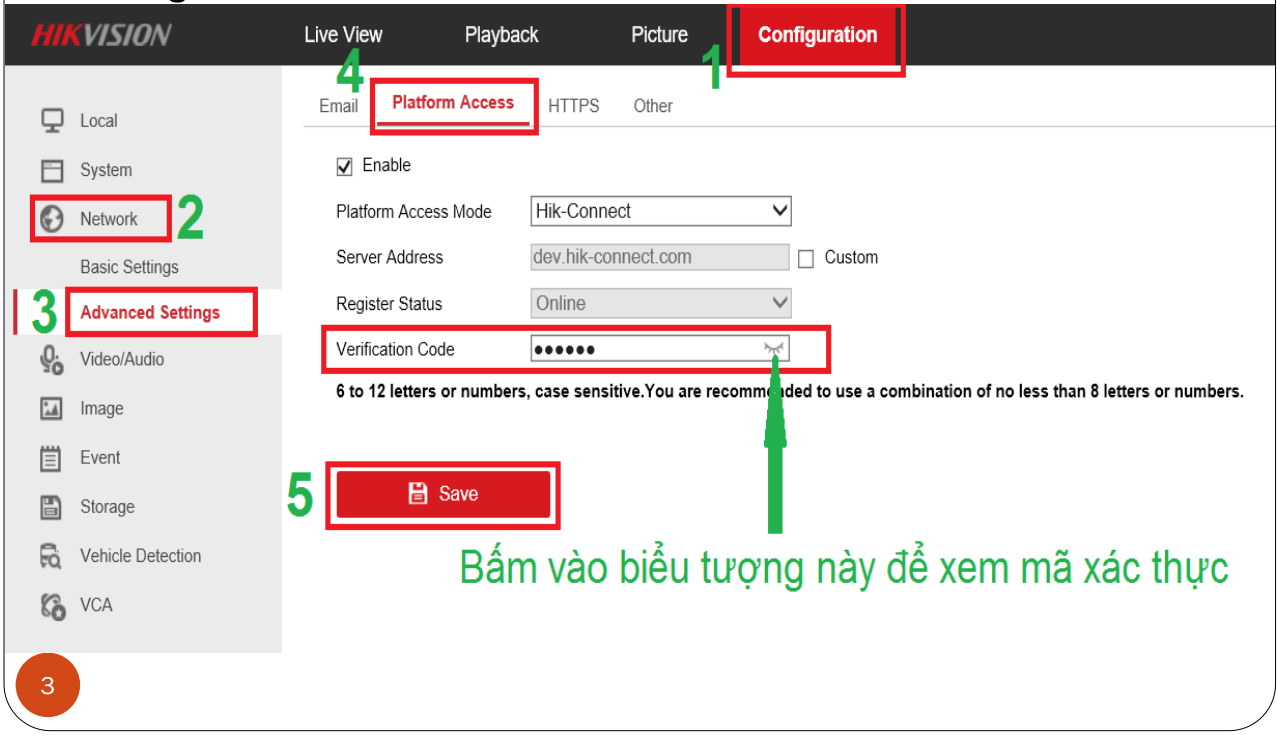Open the Storage menu entry

(x=107, y=507)
